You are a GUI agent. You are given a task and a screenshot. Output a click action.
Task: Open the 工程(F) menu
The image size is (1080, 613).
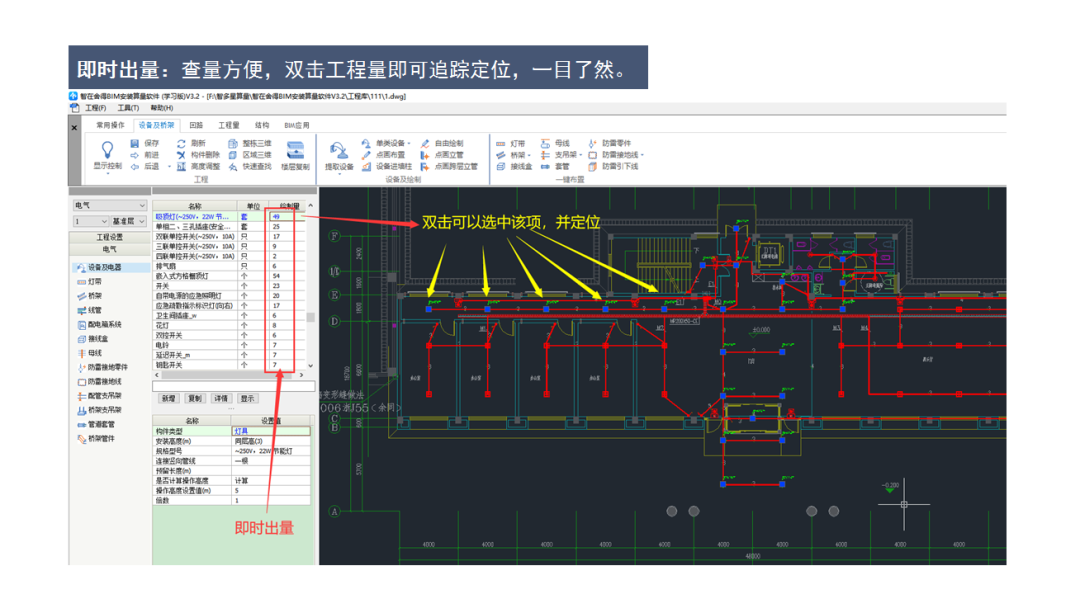[95, 108]
